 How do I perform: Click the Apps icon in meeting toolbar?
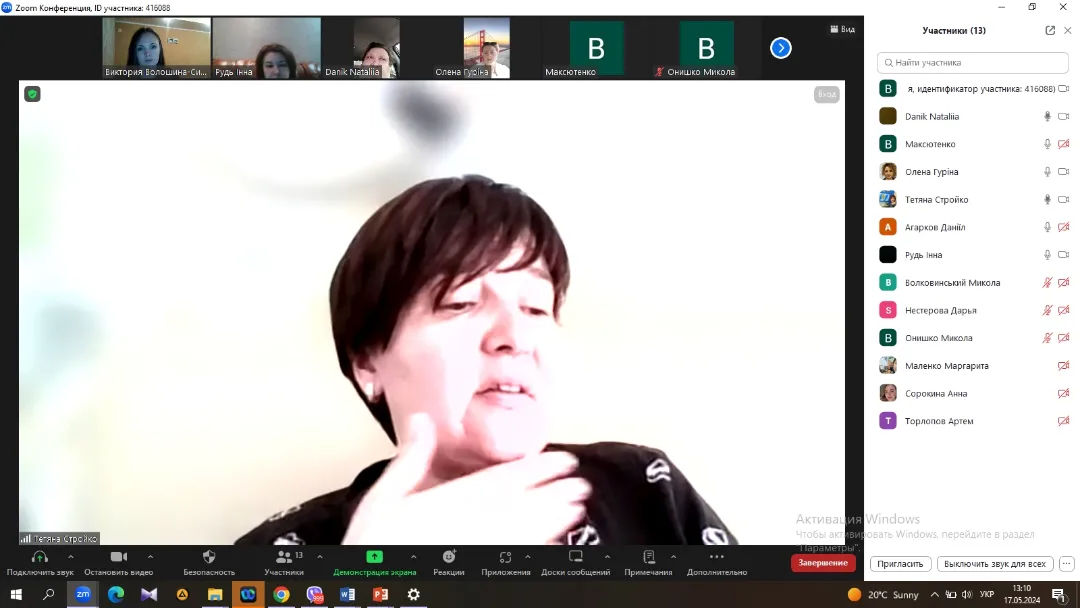coord(505,557)
